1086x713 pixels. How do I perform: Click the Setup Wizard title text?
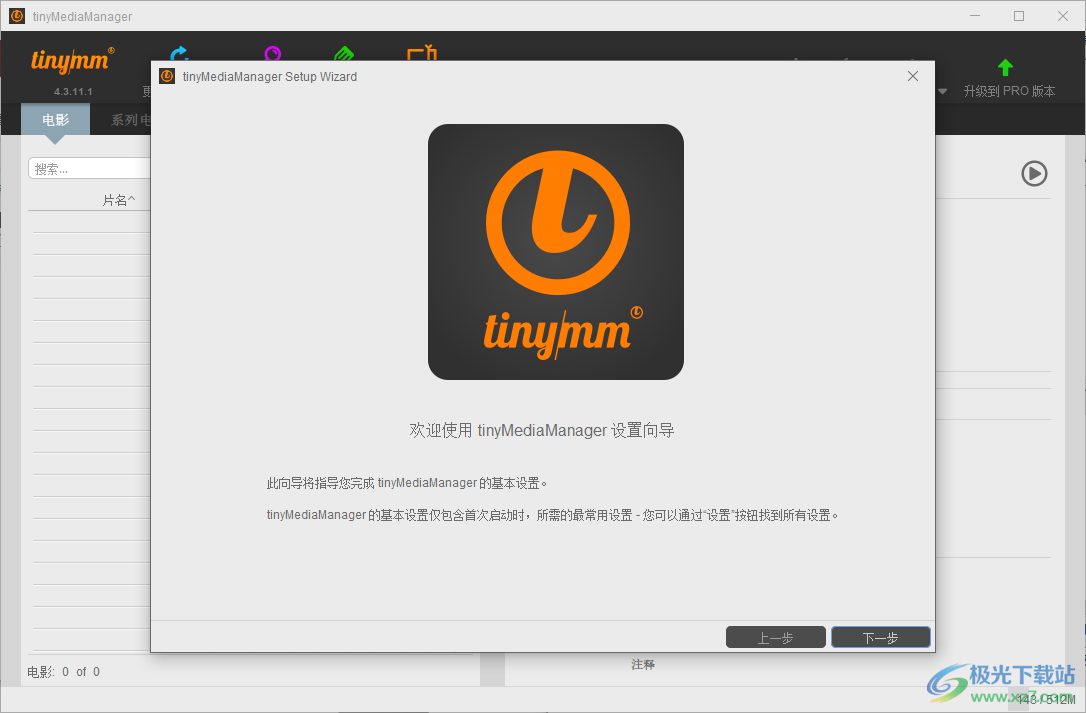point(270,76)
